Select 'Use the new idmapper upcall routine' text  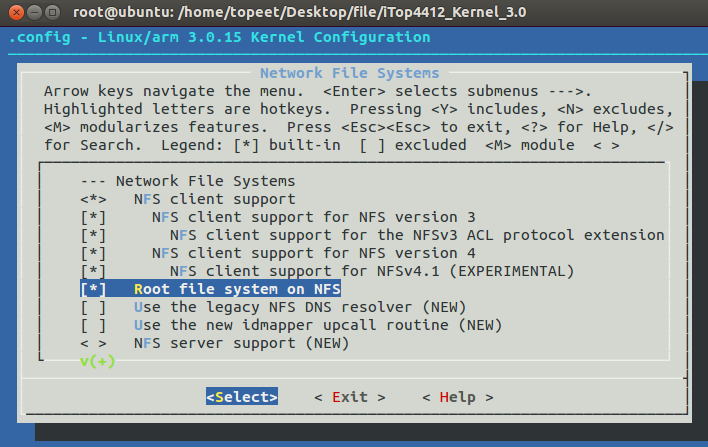(291, 325)
